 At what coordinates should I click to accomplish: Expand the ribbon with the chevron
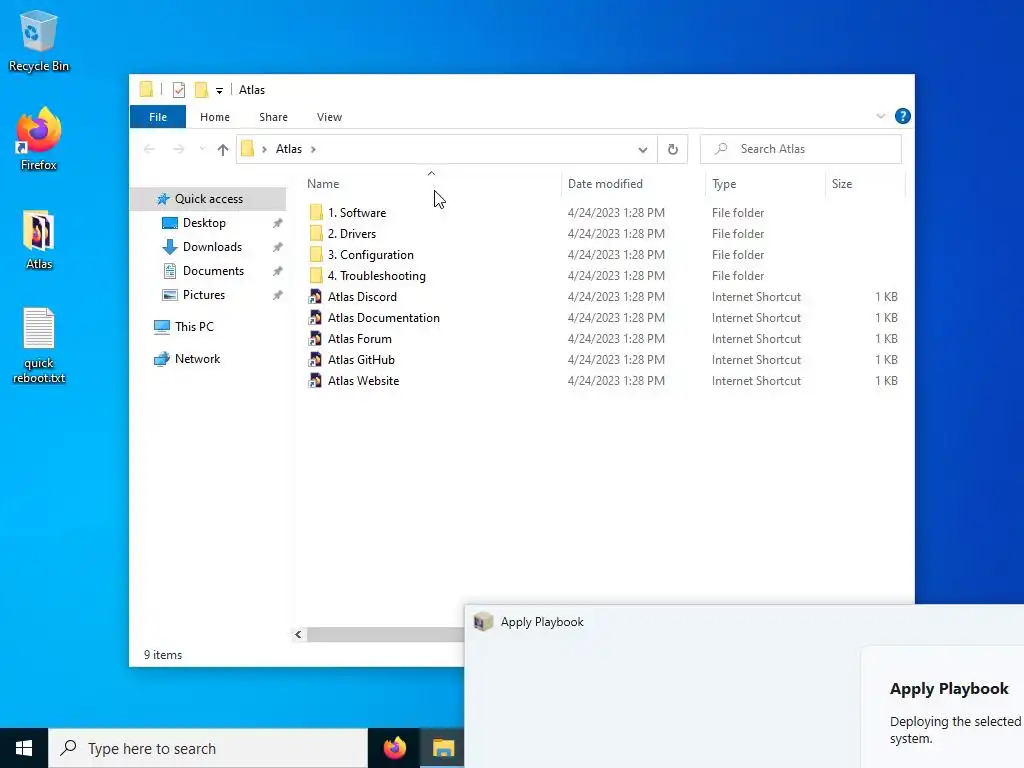(880, 116)
